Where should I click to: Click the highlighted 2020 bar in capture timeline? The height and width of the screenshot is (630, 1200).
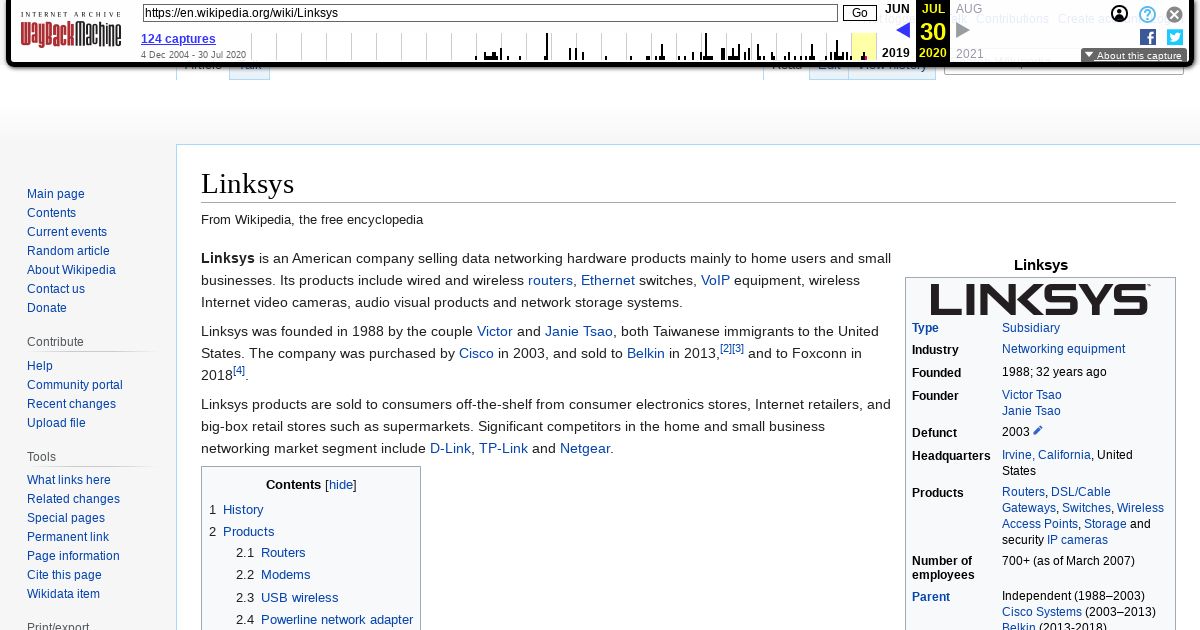864,47
